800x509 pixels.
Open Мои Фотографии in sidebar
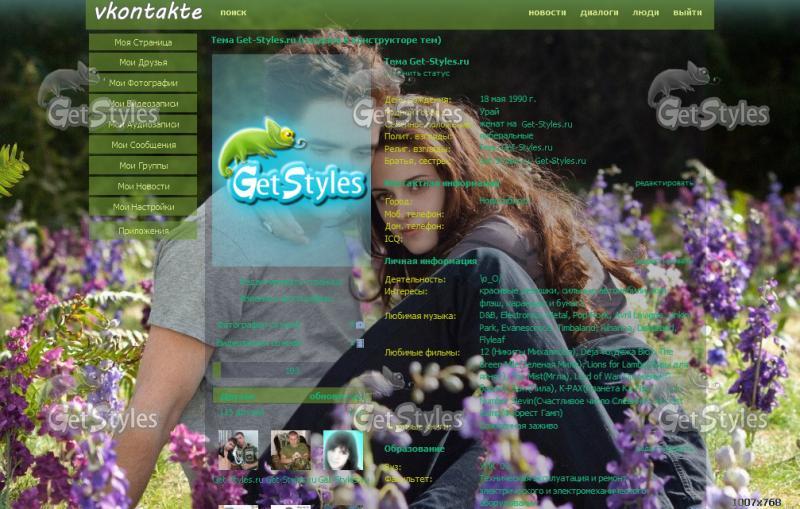point(143,83)
